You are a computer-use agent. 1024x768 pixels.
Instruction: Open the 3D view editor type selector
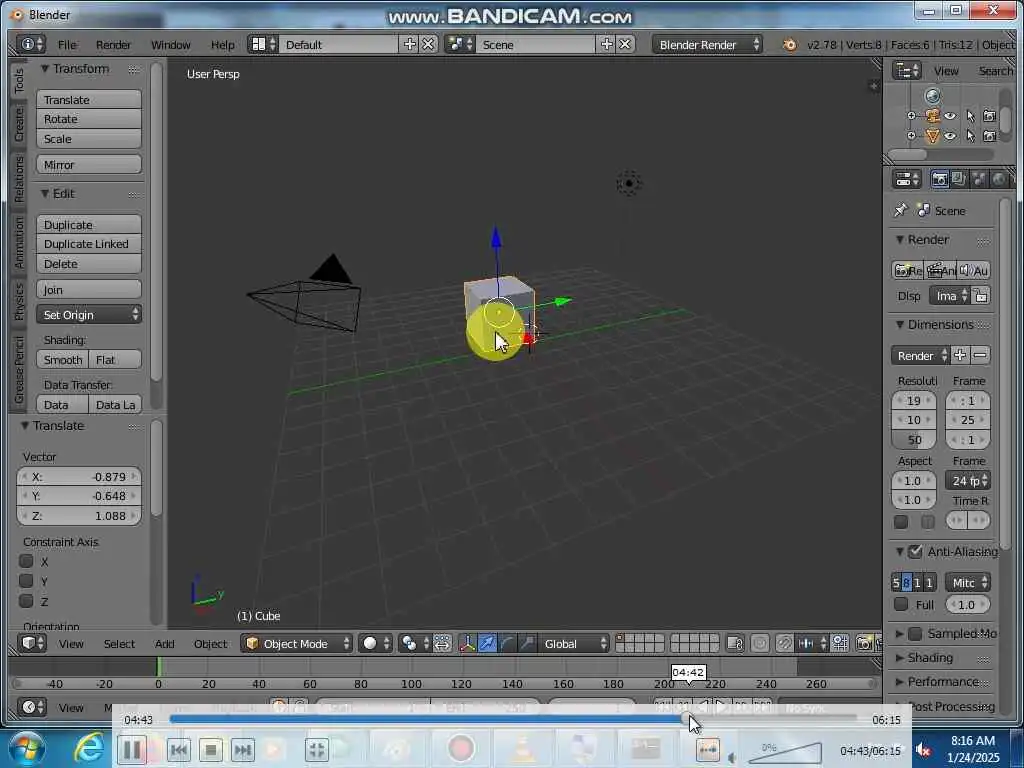[x=32, y=643]
